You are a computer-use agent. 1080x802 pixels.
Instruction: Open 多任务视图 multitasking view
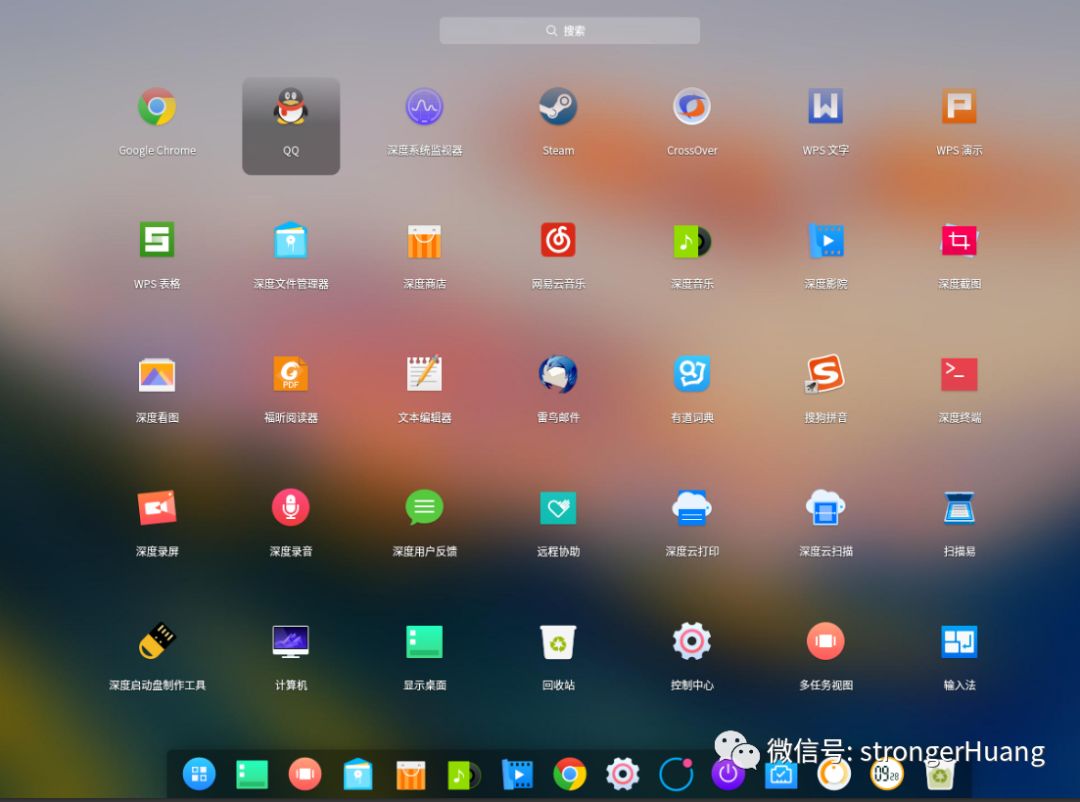824,640
